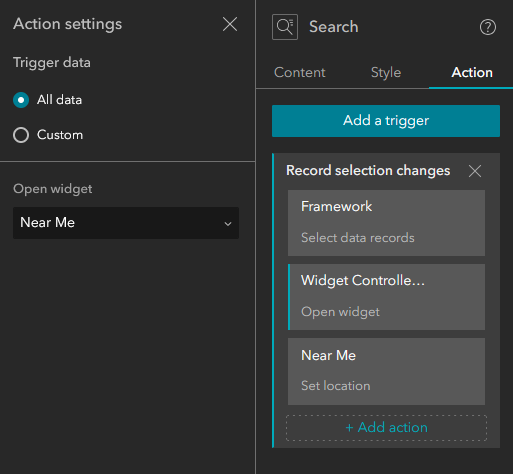Select the Widget Controller open widget action
Viewport: 513px width, 474px height.
pos(386,297)
